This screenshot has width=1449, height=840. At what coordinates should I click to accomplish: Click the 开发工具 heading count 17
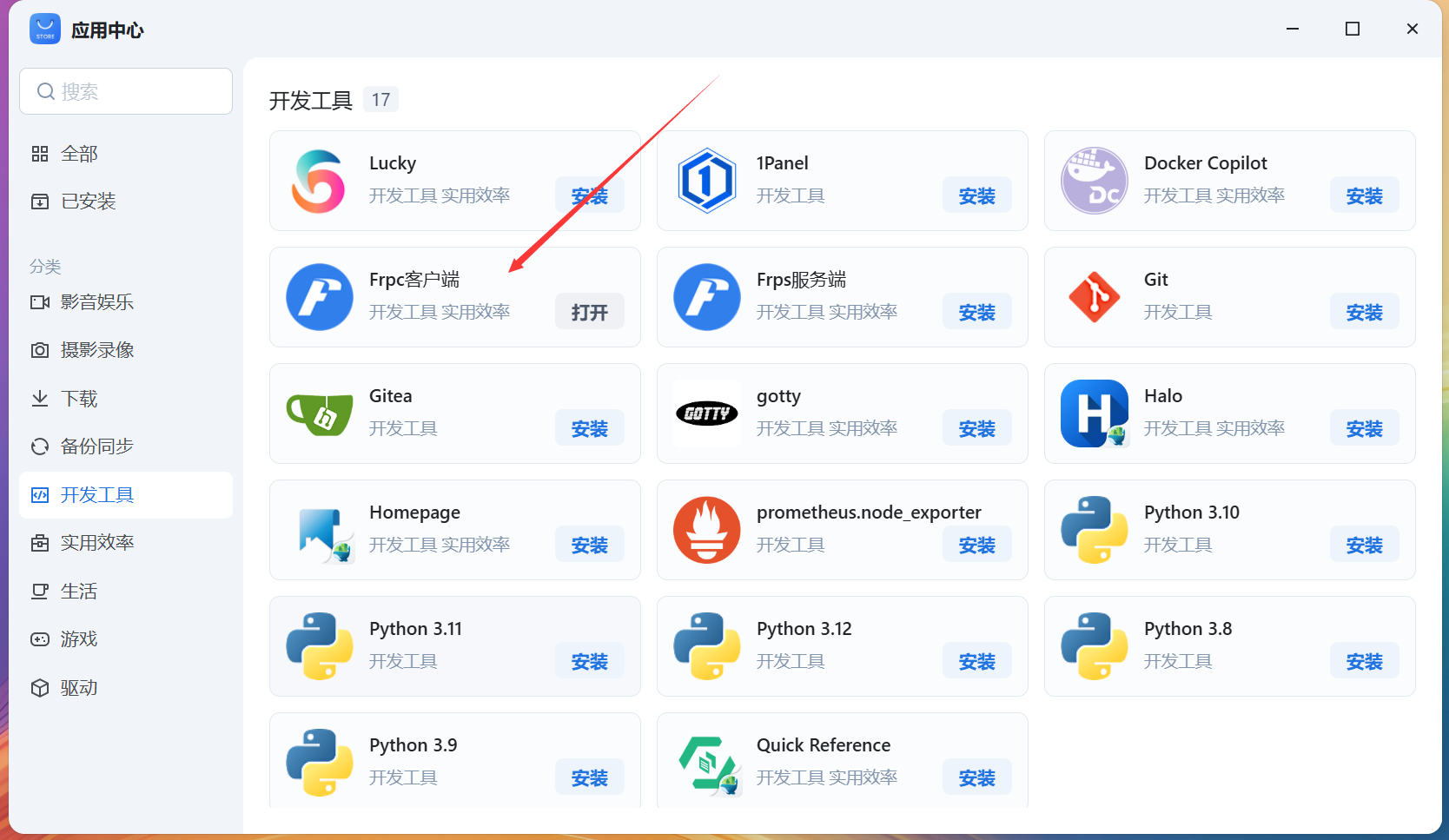pyautogui.click(x=380, y=100)
